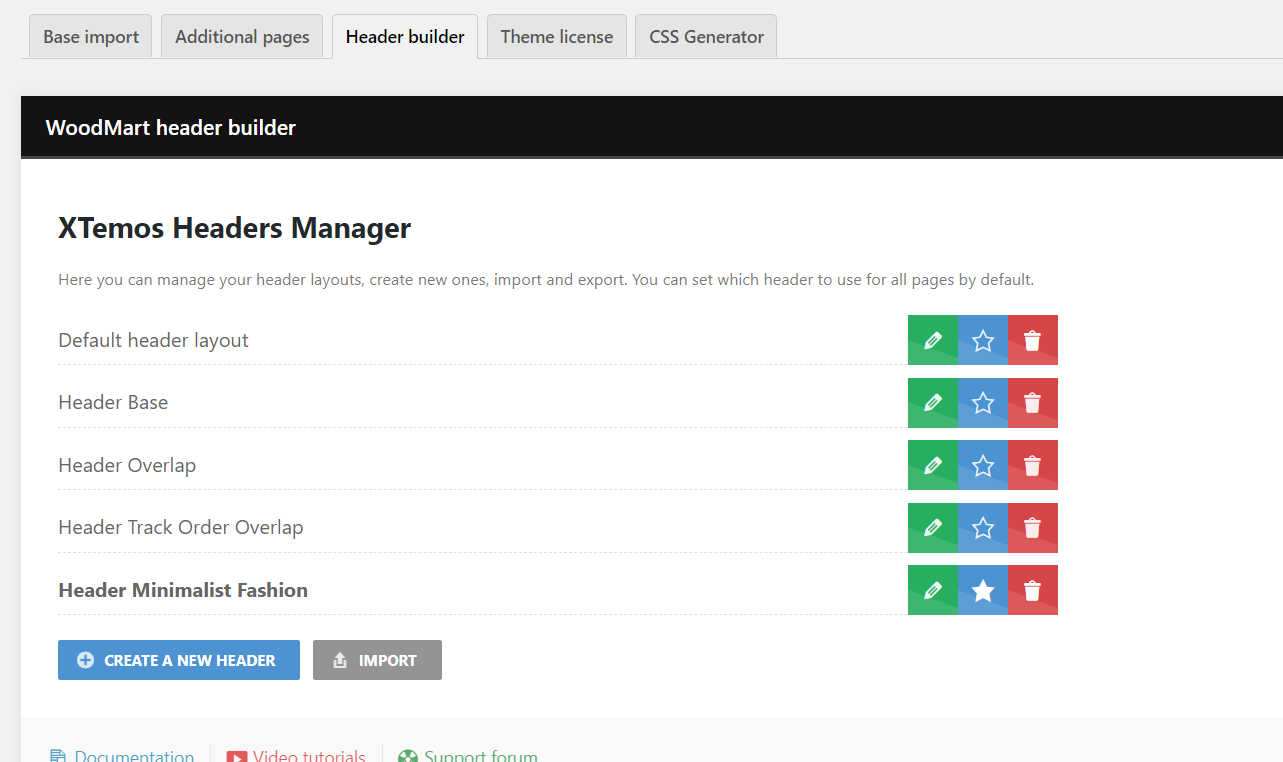Delete the Header Minimalist Fashion layout
Screen dimensions: 1283x762
tap(1033, 590)
